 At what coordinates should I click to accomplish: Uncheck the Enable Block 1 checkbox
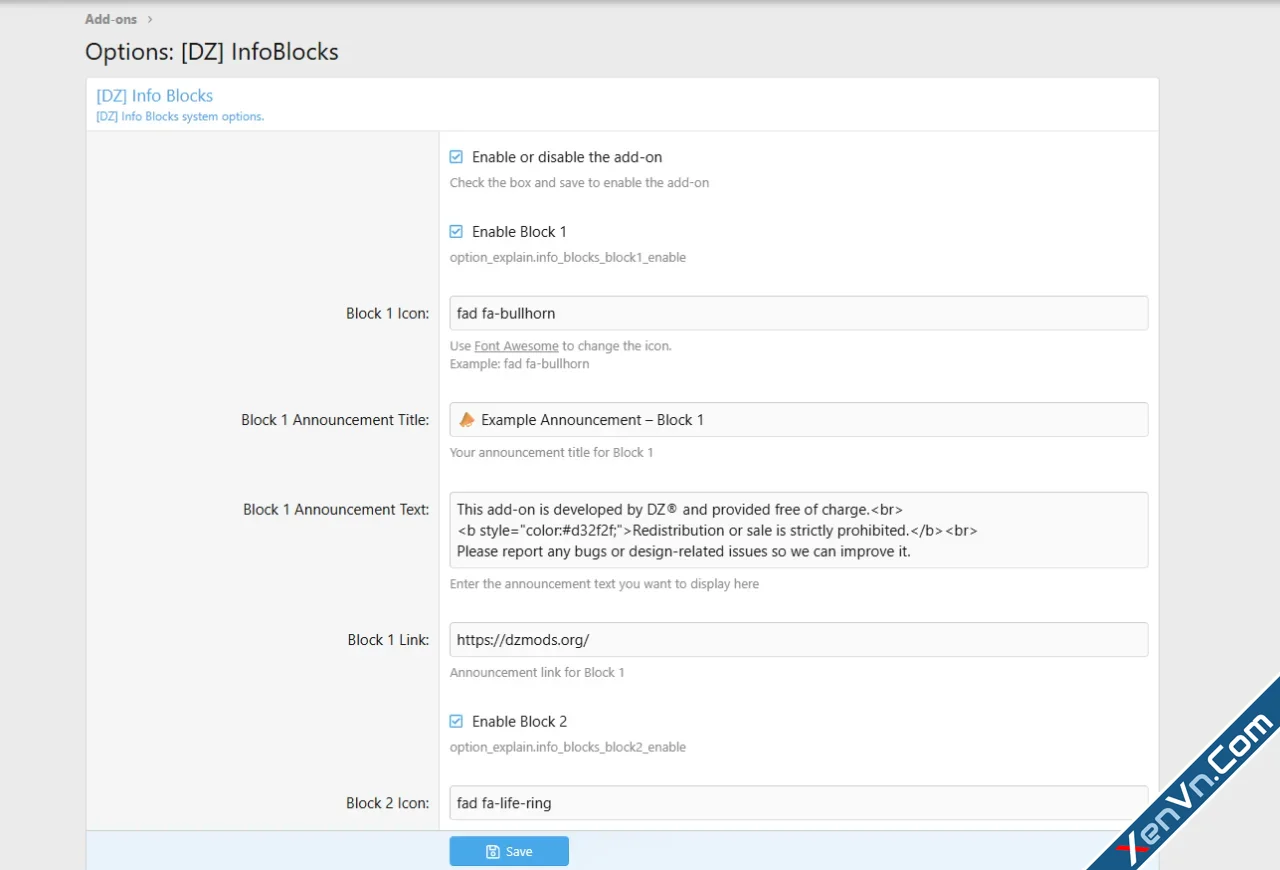click(457, 232)
